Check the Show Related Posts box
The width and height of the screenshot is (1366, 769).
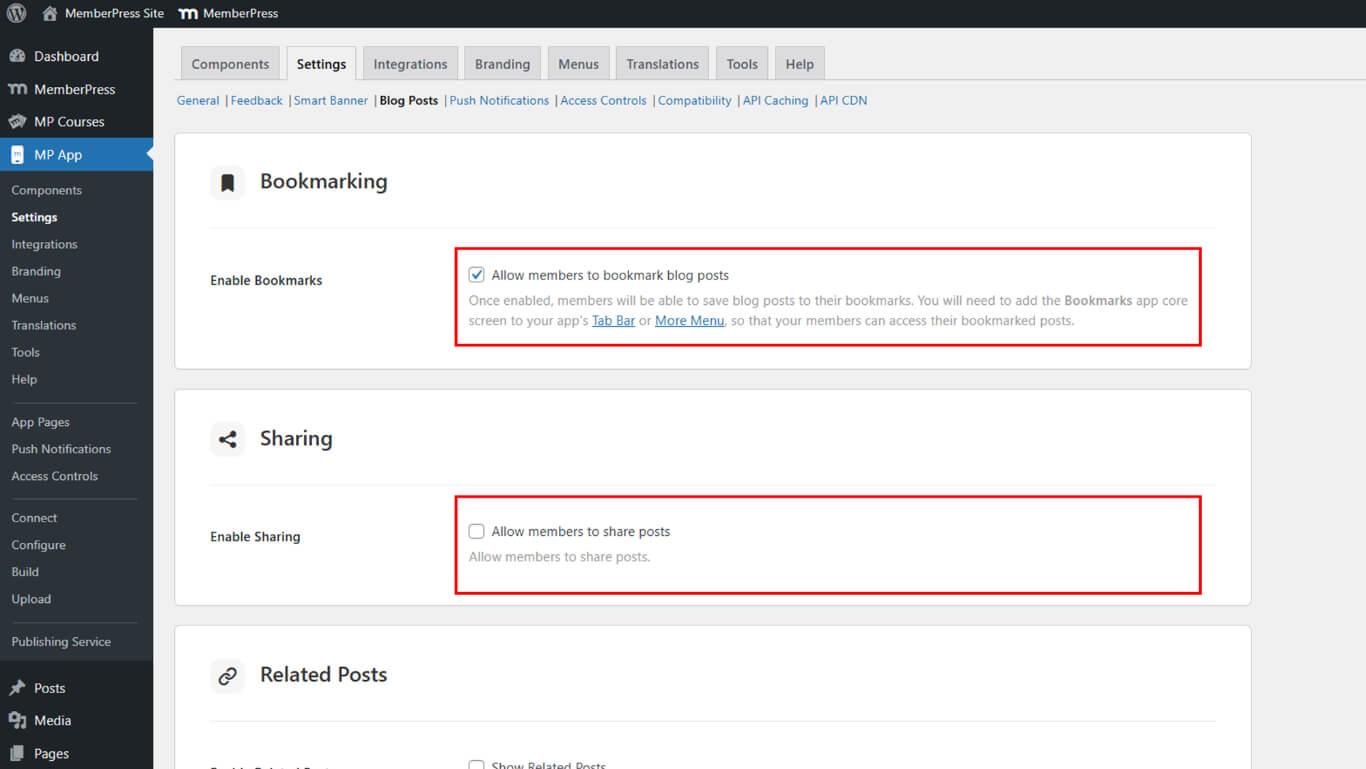[x=476, y=765]
